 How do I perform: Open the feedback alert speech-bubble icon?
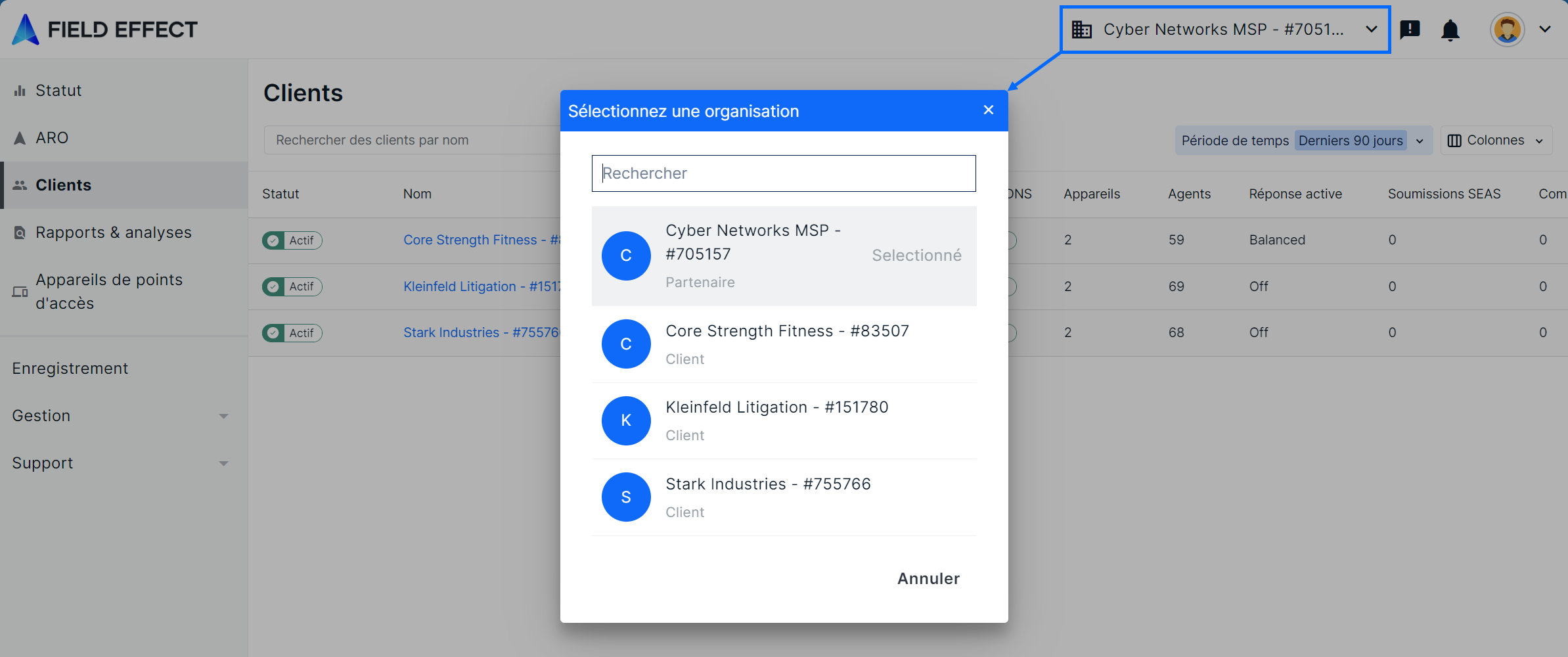1410,30
